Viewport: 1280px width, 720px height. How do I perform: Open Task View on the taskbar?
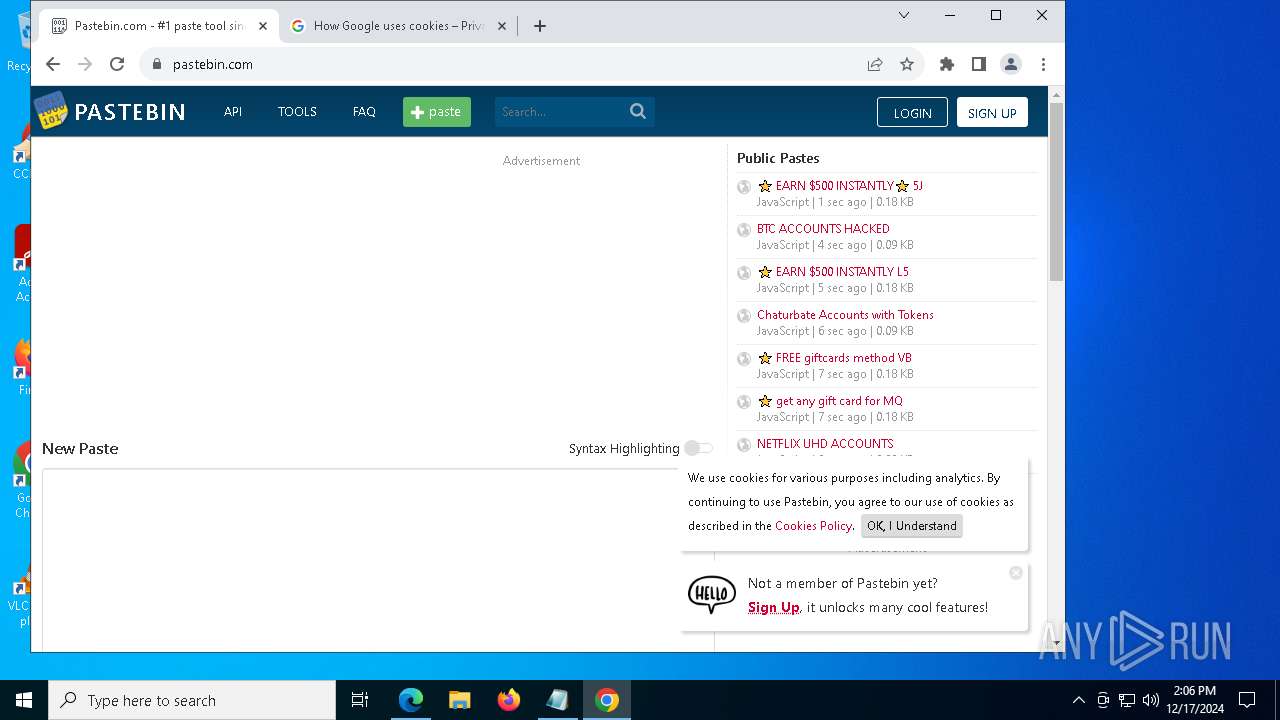(360, 700)
